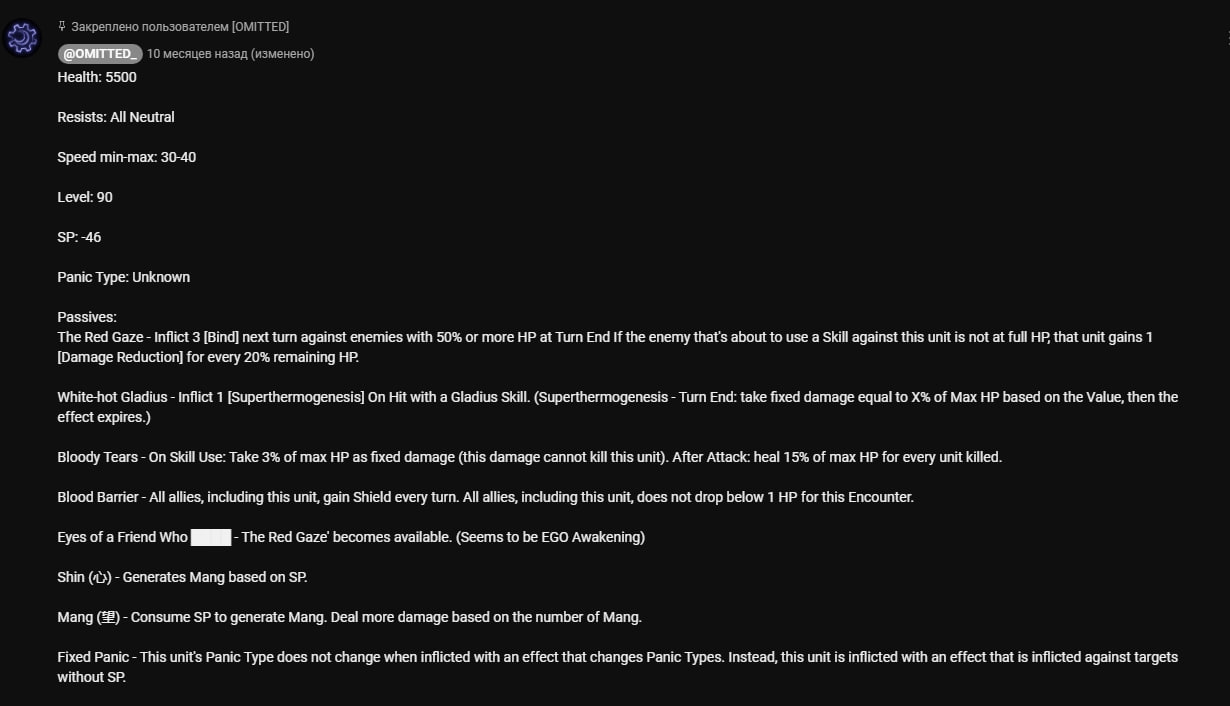Click the pin icon above the comment

[62, 27]
